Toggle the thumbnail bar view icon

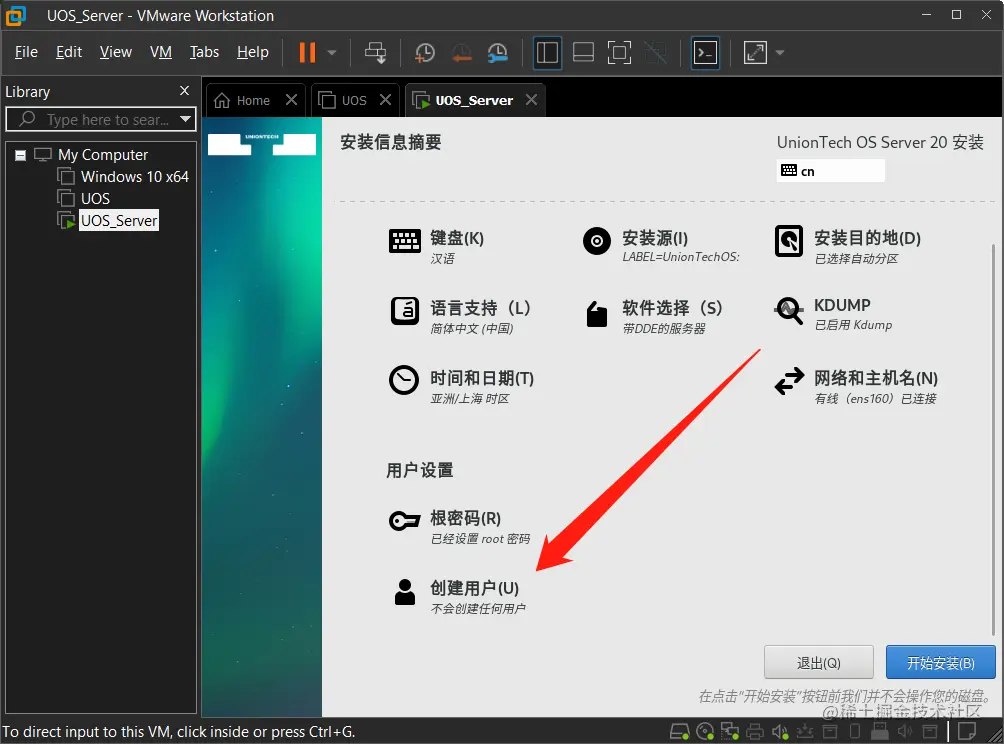tap(583, 53)
